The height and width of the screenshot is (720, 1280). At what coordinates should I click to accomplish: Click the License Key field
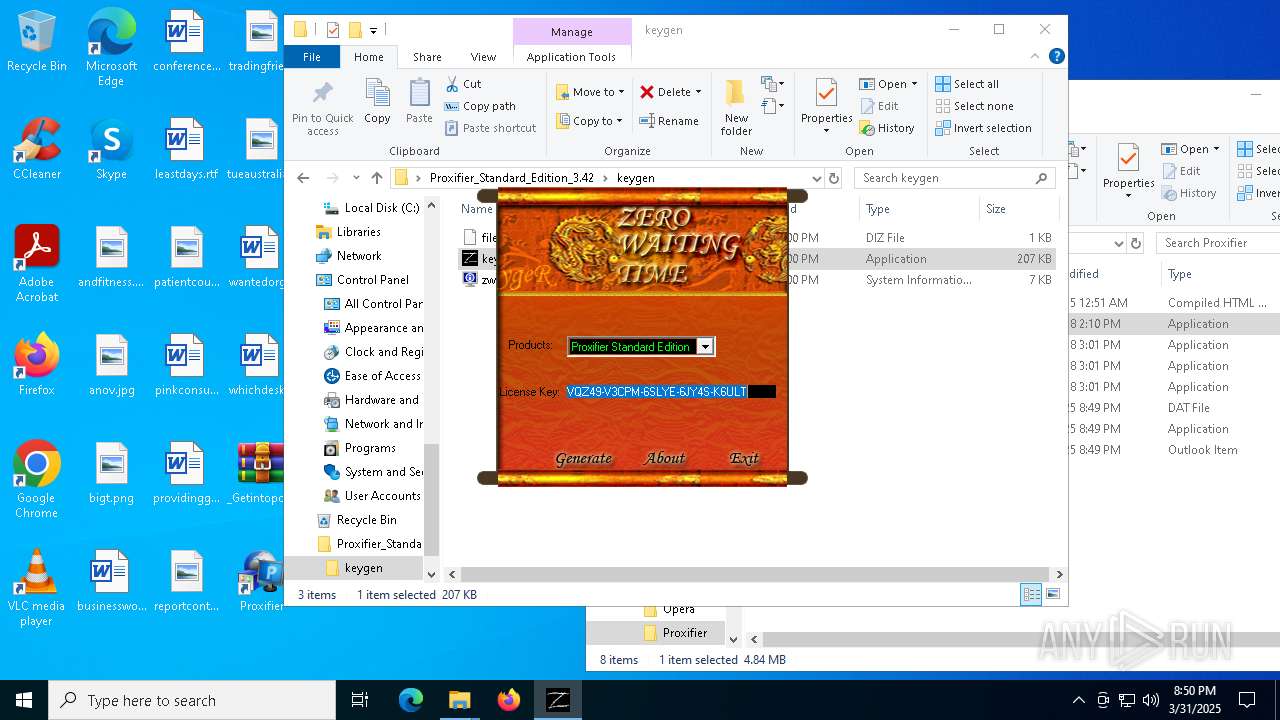[671, 392]
